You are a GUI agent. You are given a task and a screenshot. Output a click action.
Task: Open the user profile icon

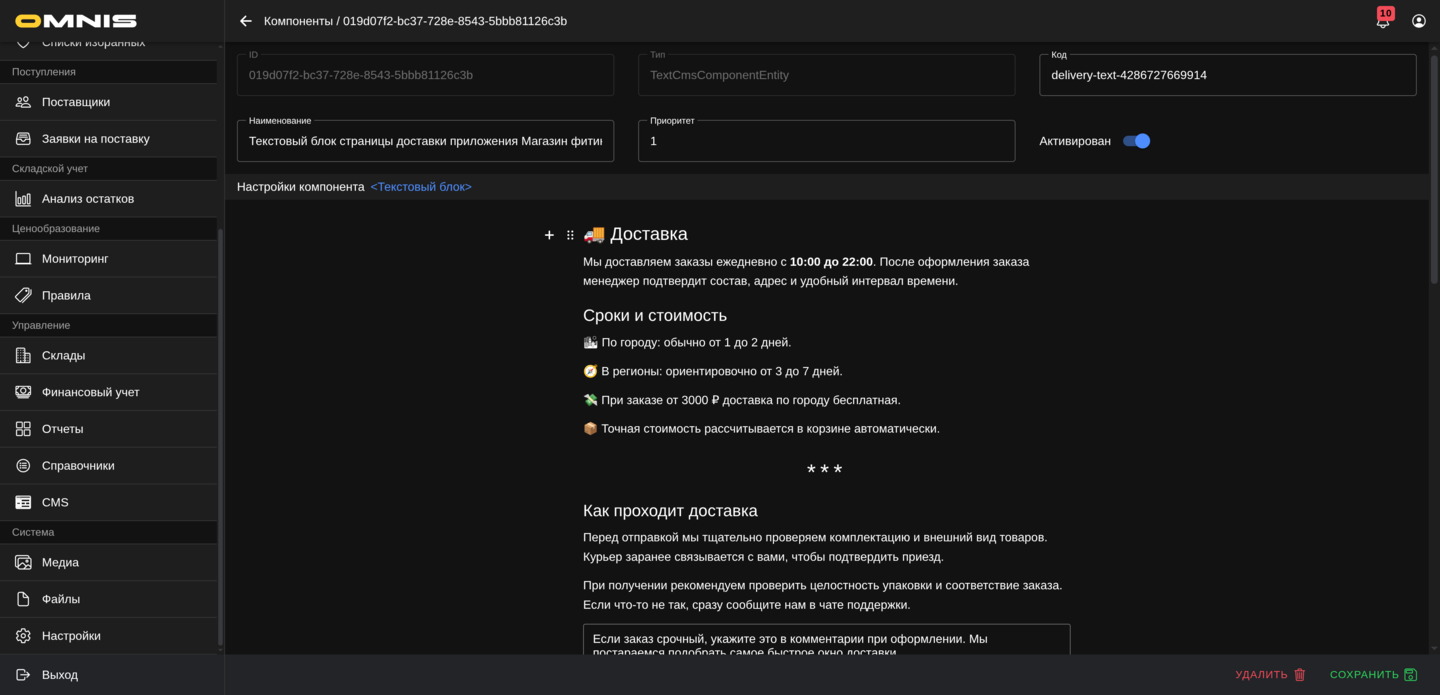coord(1419,20)
